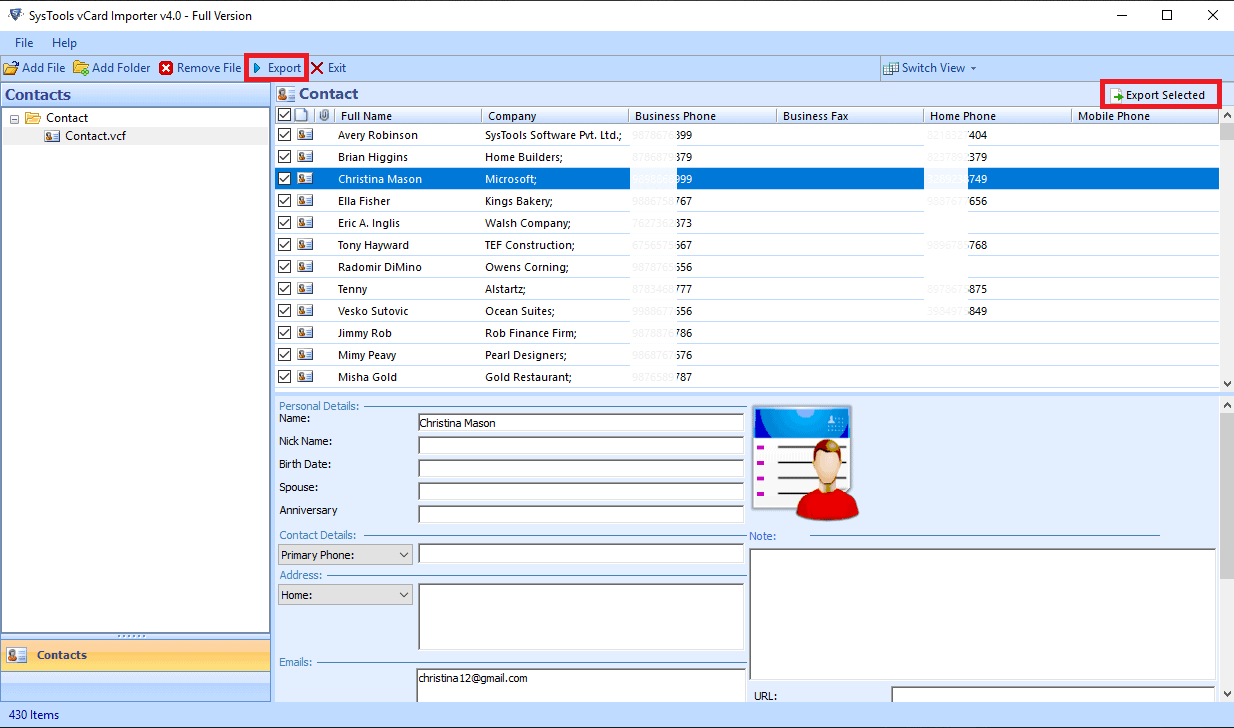
Task: Click the attachment paperclip column header
Action: [323, 116]
